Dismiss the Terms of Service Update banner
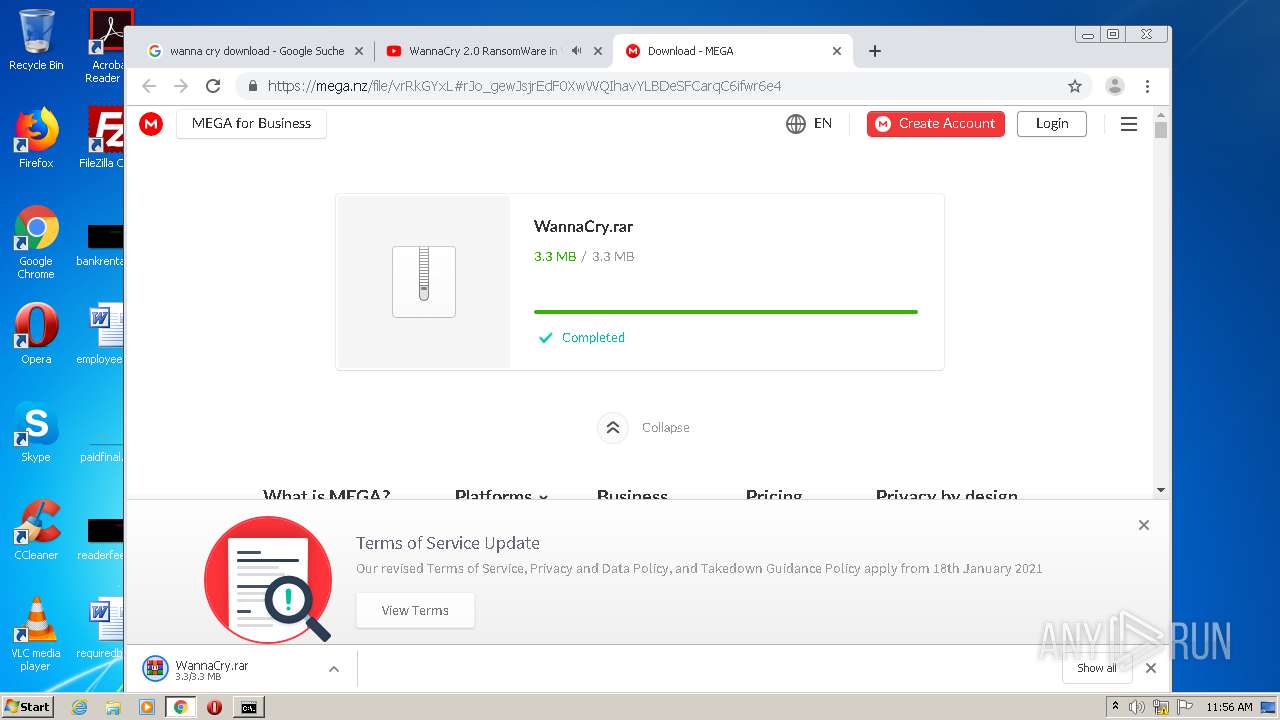Viewport: 1280px width, 720px height. click(x=1144, y=525)
